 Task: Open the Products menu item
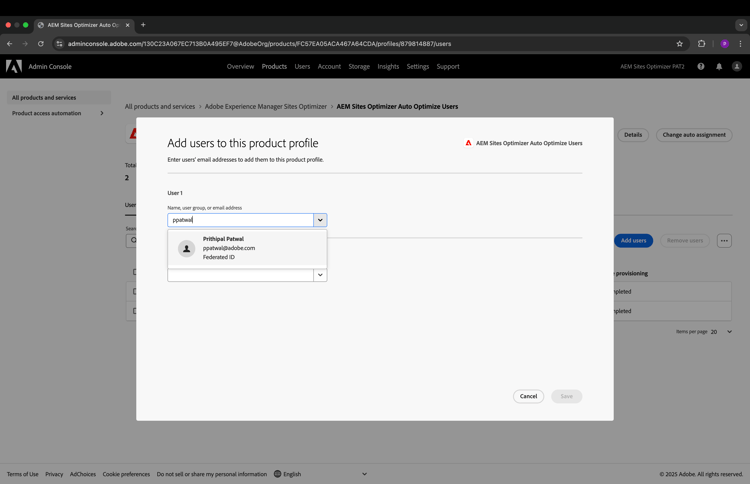point(274,66)
